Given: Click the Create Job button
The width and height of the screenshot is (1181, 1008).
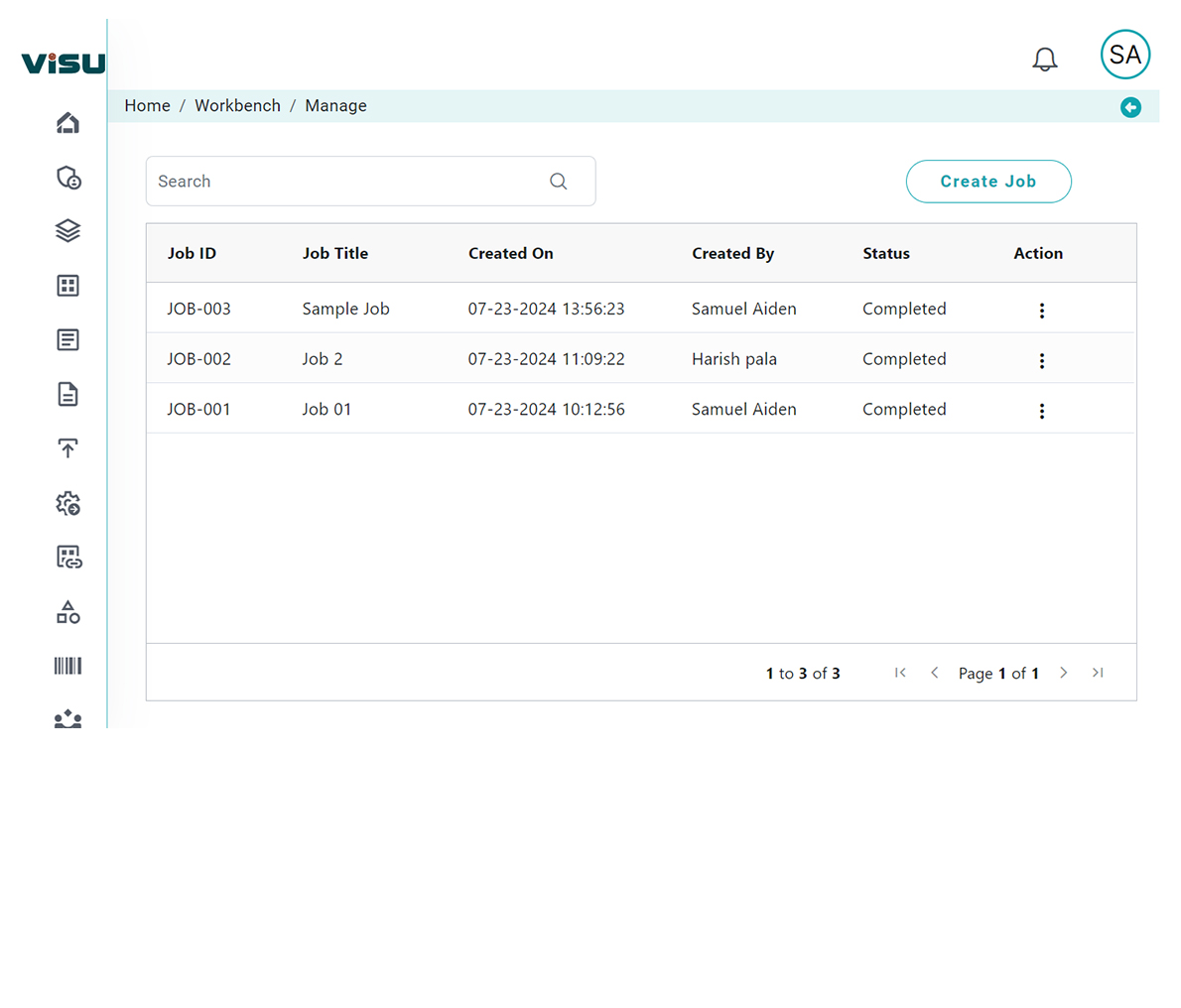Looking at the screenshot, I should click(x=987, y=182).
